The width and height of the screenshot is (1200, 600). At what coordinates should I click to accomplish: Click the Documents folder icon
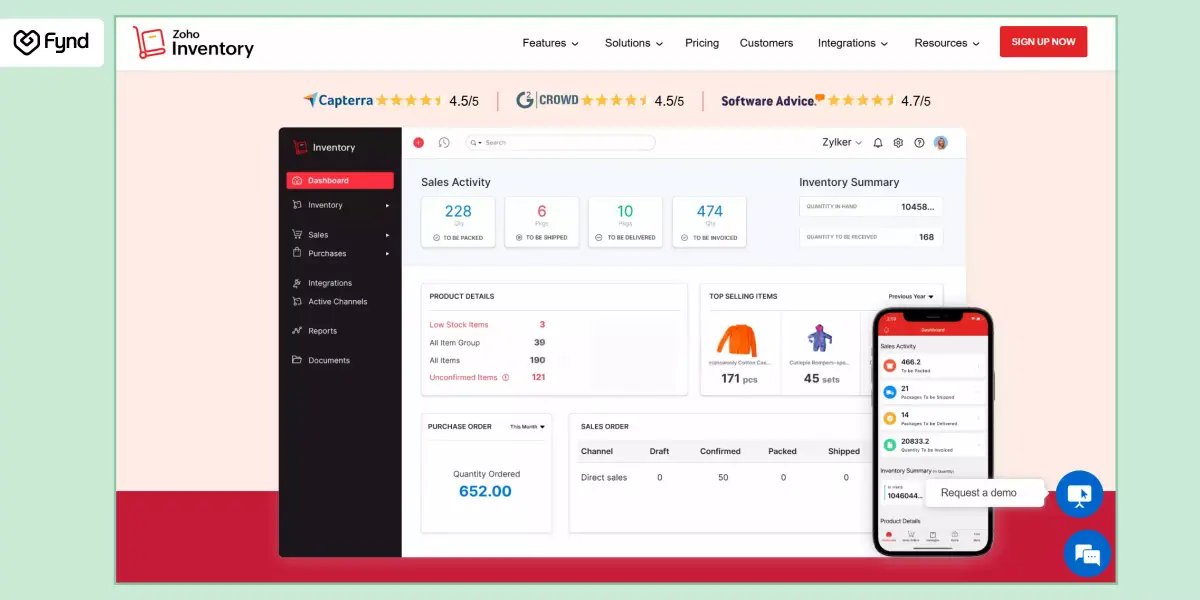297,360
